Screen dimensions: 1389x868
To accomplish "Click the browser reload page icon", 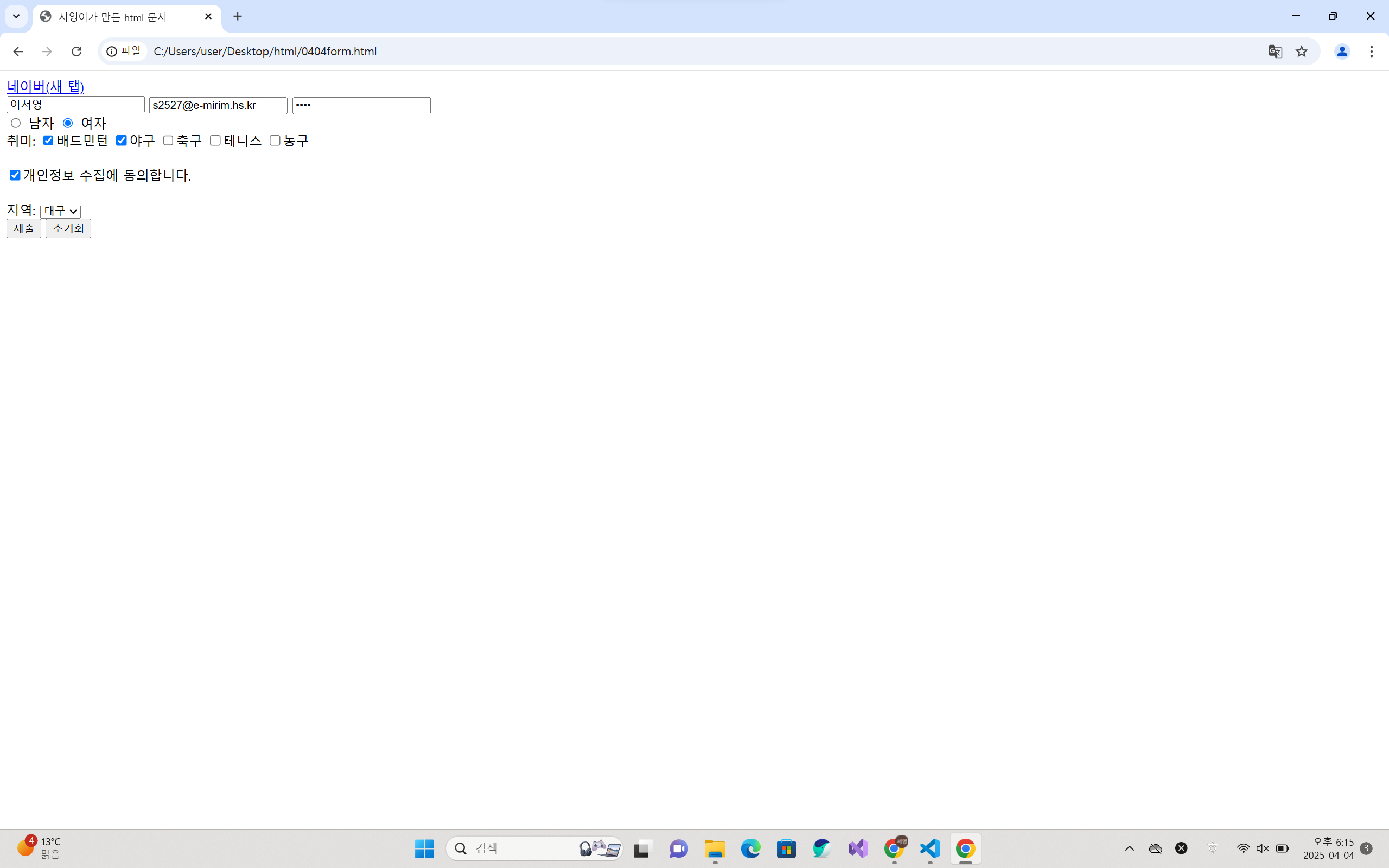I will (77, 52).
